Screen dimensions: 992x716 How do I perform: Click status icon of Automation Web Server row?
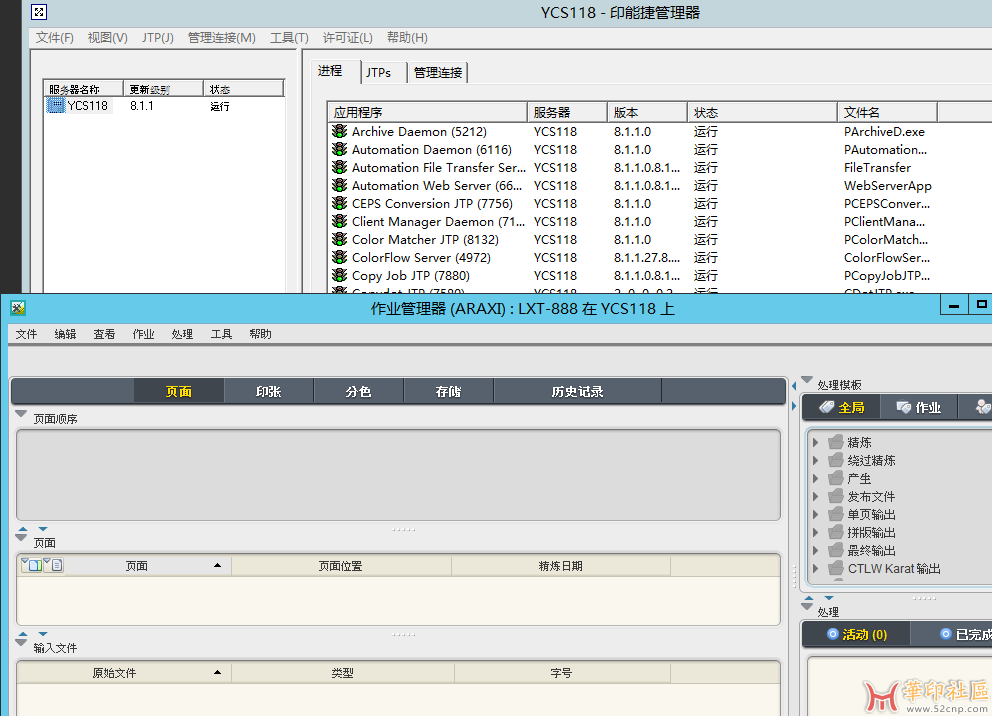click(x=340, y=185)
